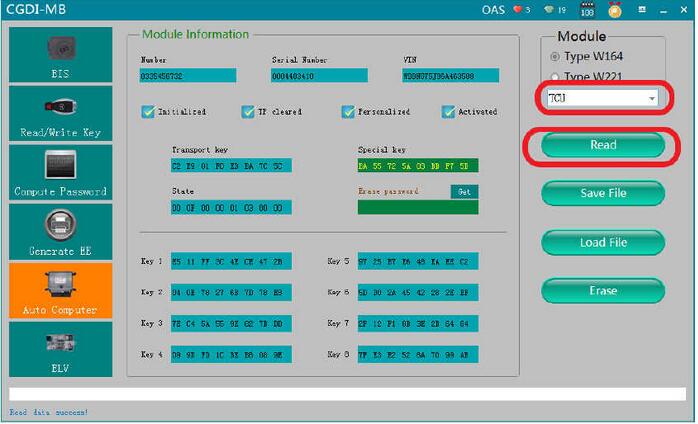Click the Load File button

pyautogui.click(x=603, y=243)
